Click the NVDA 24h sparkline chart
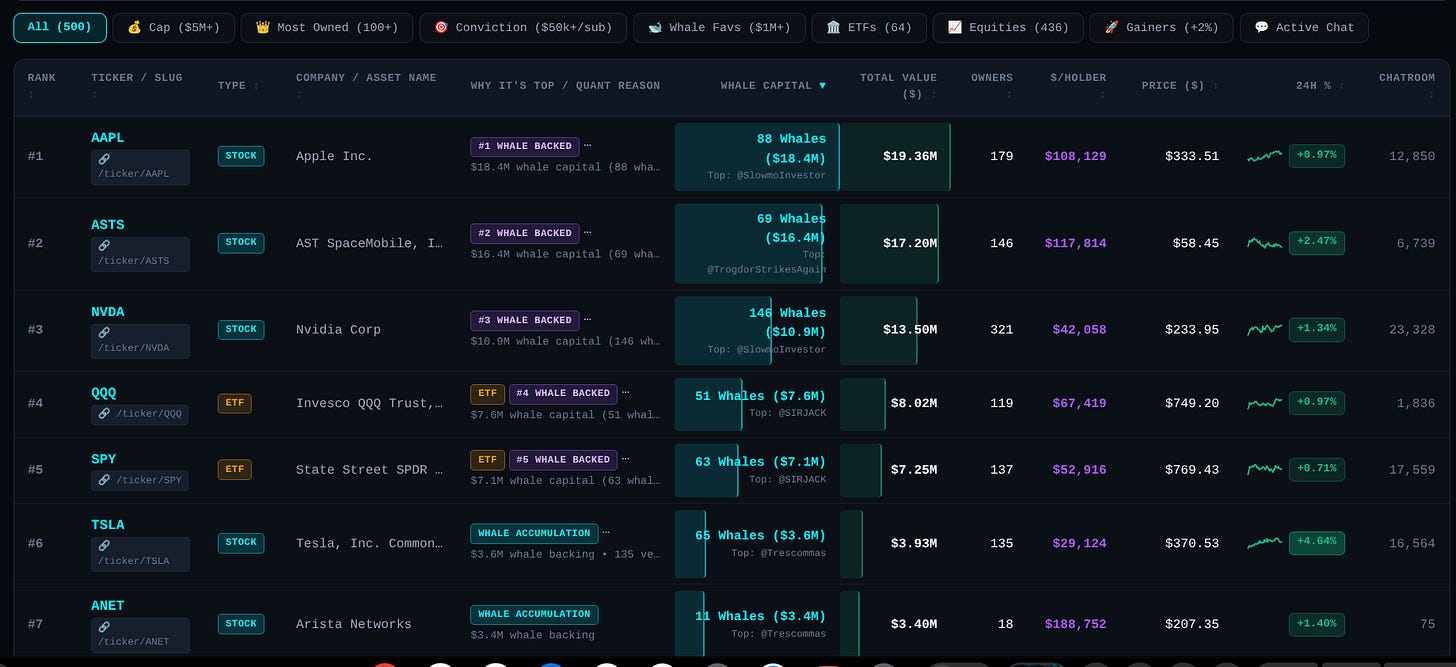The width and height of the screenshot is (1456, 667). point(1264,329)
